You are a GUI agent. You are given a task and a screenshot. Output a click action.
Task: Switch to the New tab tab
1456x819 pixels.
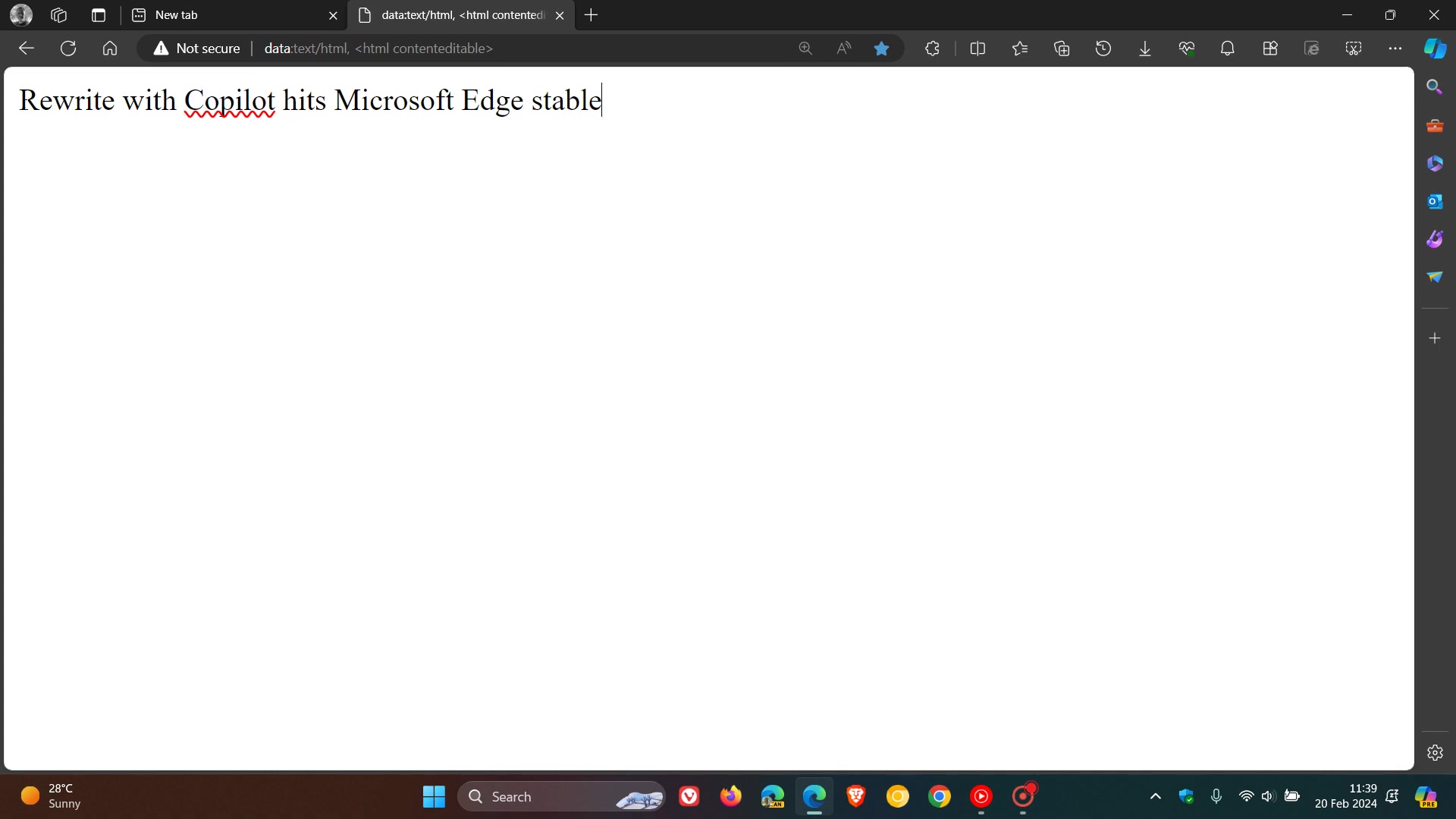point(234,15)
